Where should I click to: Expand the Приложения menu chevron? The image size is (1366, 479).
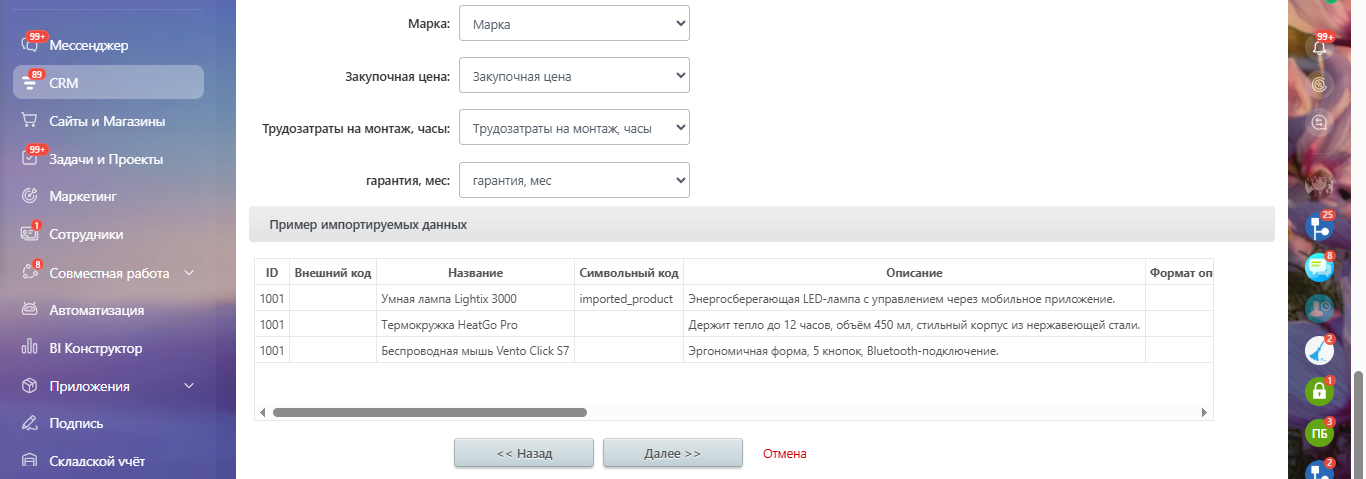(189, 386)
